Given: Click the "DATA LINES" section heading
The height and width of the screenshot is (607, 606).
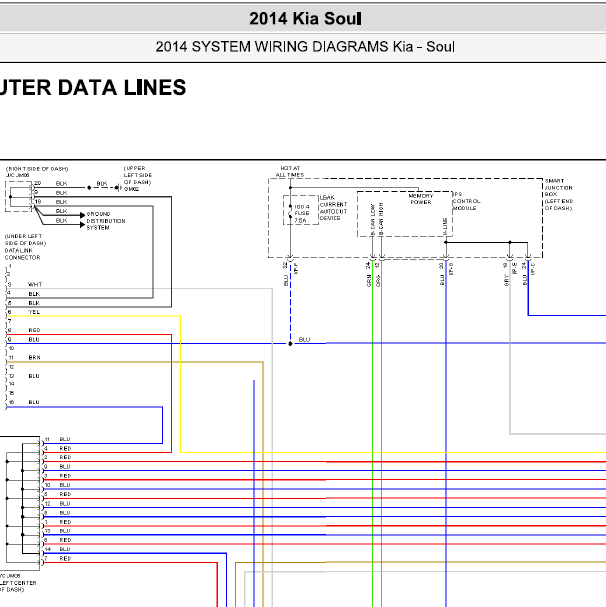Looking at the screenshot, I should pyautogui.click(x=122, y=87).
